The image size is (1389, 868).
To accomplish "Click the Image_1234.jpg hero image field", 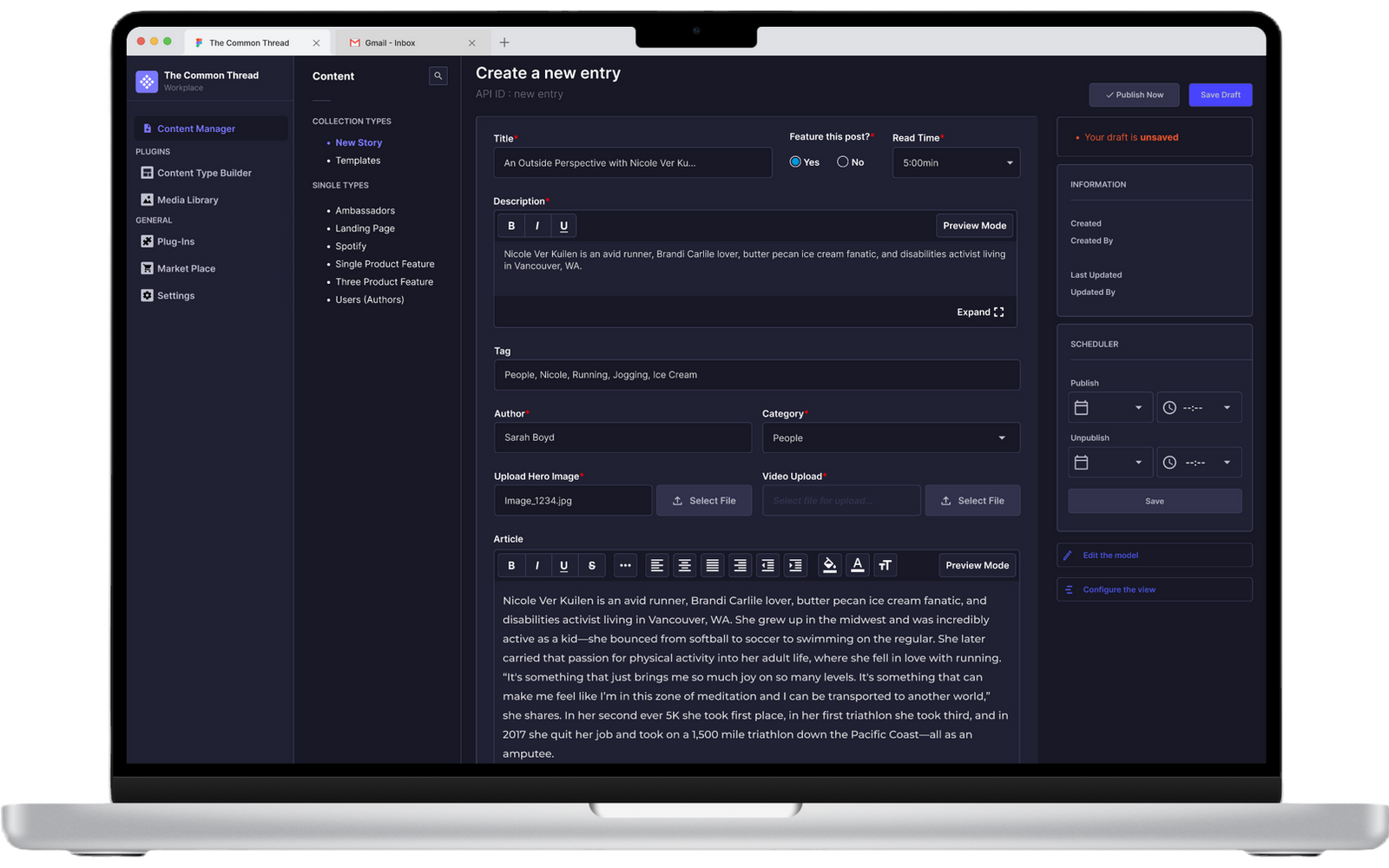I will pyautogui.click(x=573, y=501).
